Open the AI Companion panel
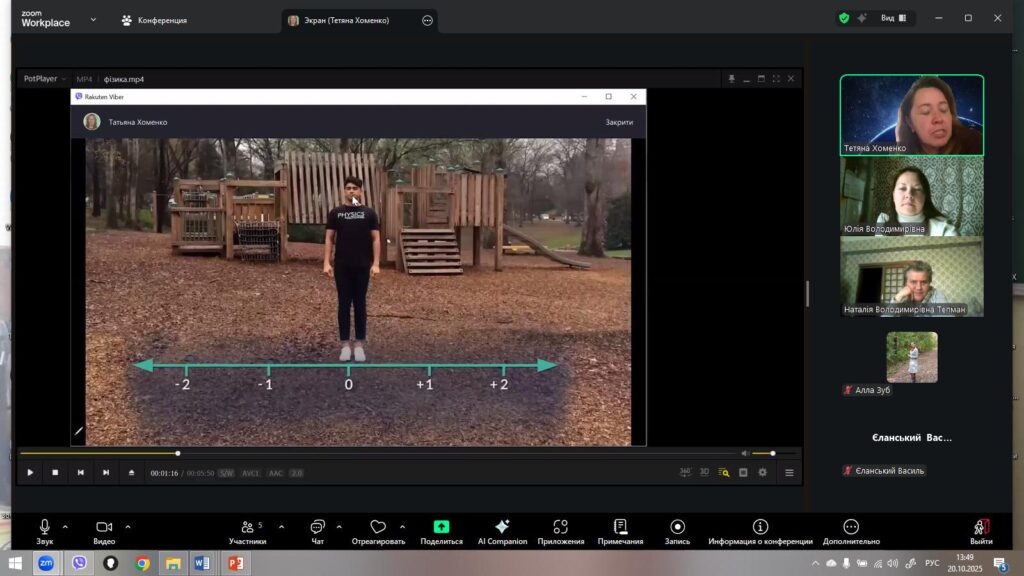The height and width of the screenshot is (576, 1024). coord(502,527)
